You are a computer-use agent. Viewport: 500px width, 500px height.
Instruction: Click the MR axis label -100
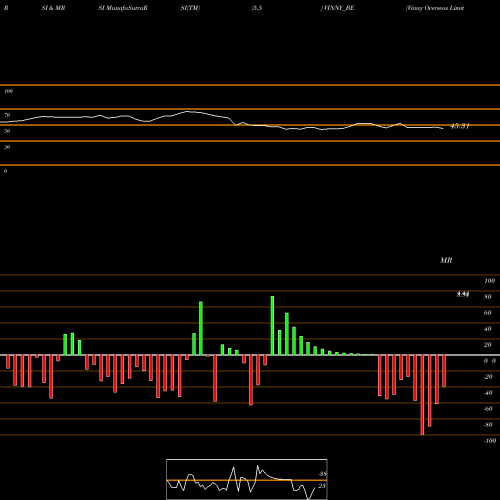(489, 441)
